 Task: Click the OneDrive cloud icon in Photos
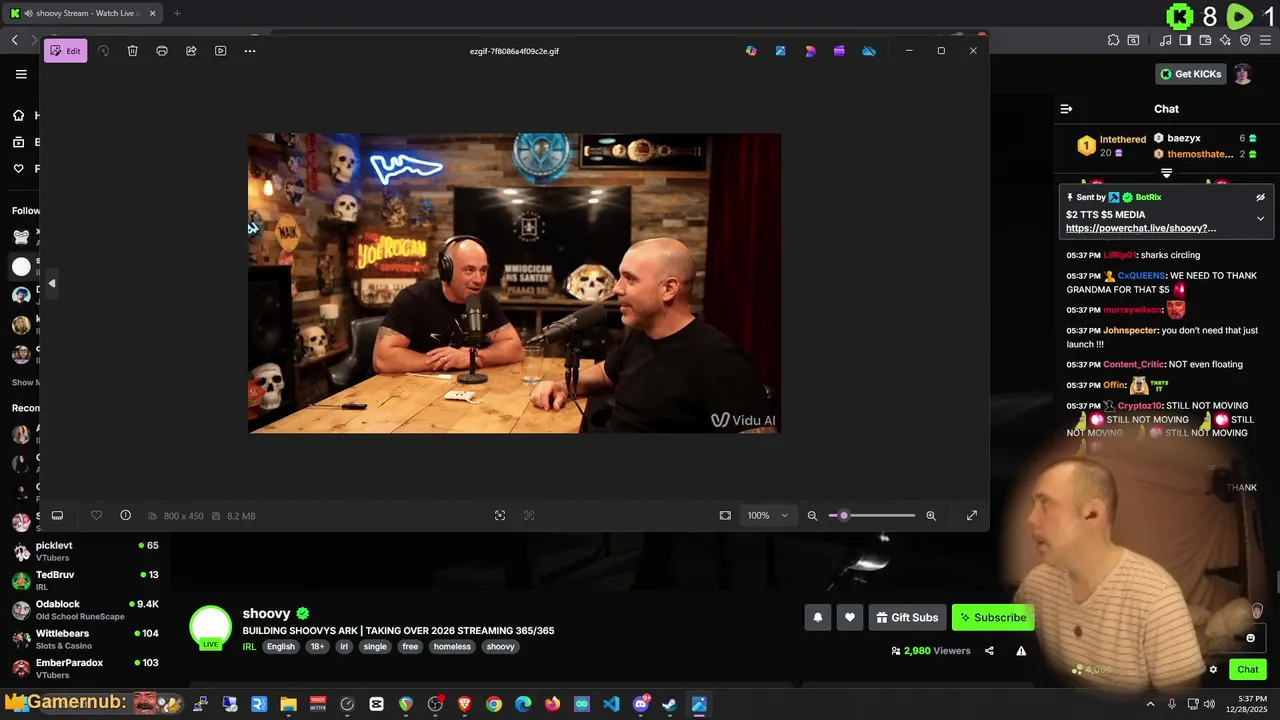pyautogui.click(x=869, y=51)
